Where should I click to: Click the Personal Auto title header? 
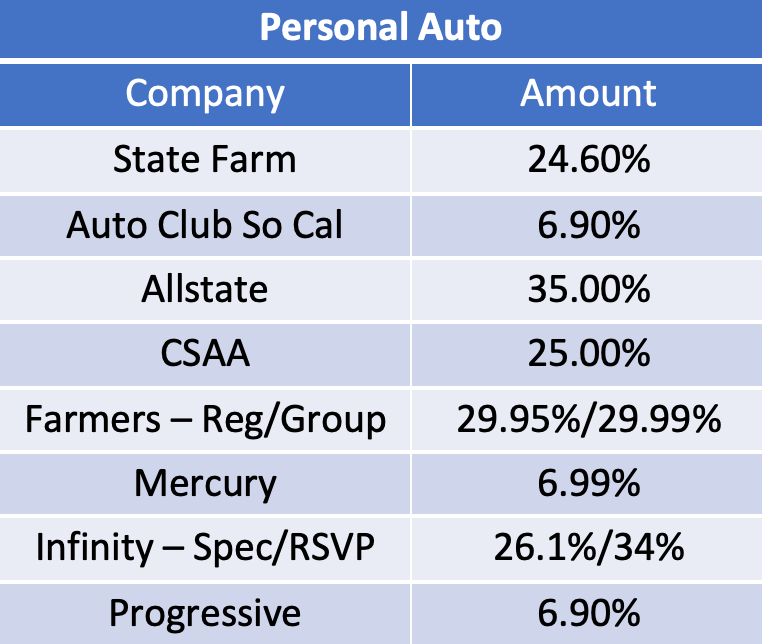(x=381, y=29)
